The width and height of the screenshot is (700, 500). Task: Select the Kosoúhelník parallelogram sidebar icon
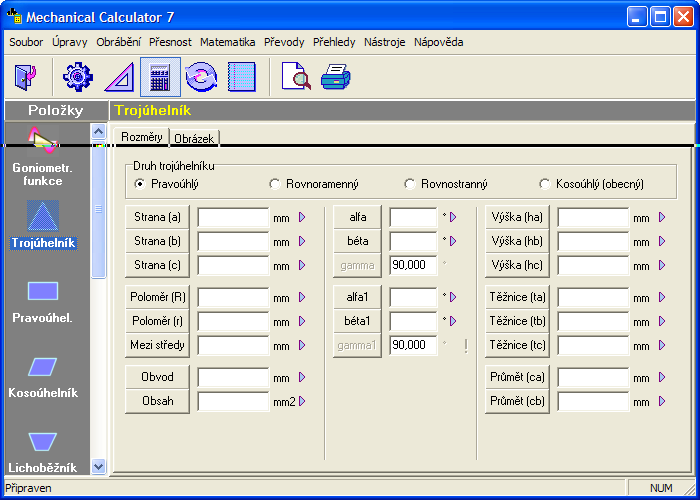43,367
